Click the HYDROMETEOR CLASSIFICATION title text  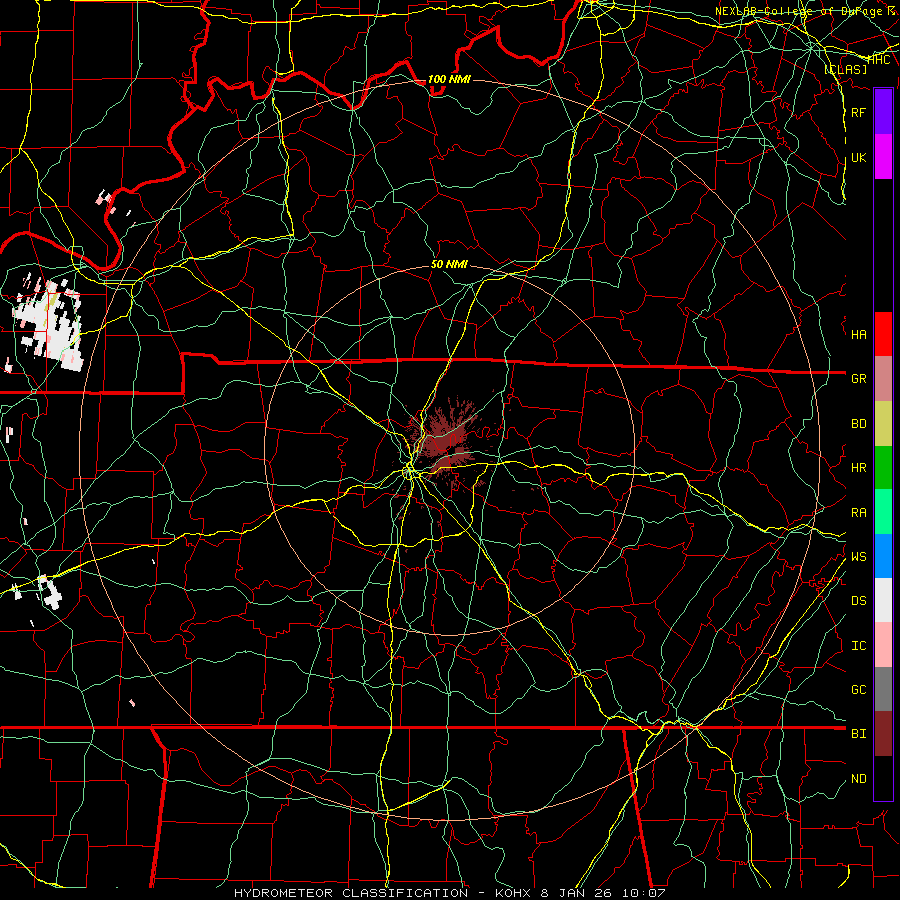click(x=350, y=893)
